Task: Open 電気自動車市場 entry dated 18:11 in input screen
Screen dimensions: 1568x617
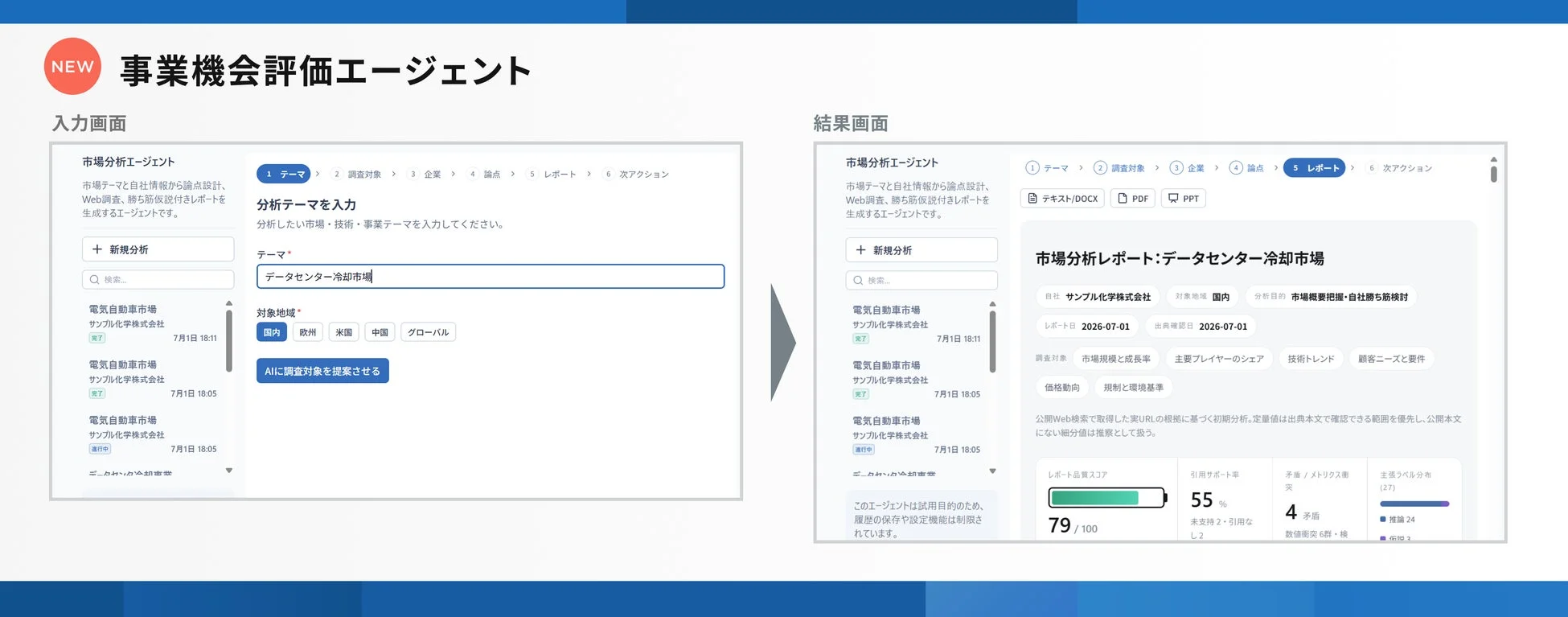Action: coord(153,323)
